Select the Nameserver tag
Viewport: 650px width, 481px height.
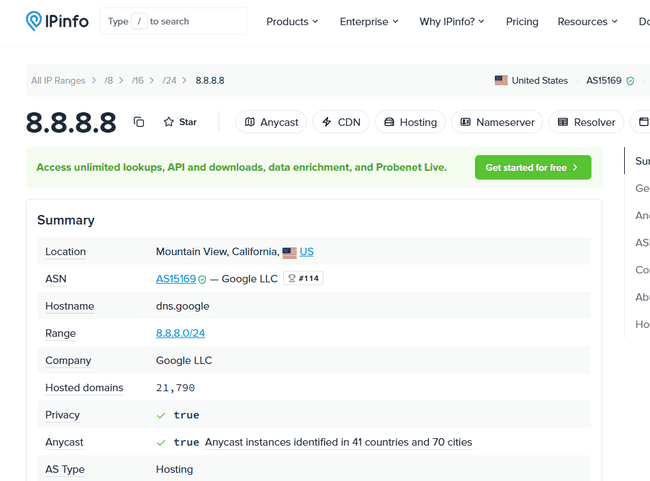click(497, 122)
